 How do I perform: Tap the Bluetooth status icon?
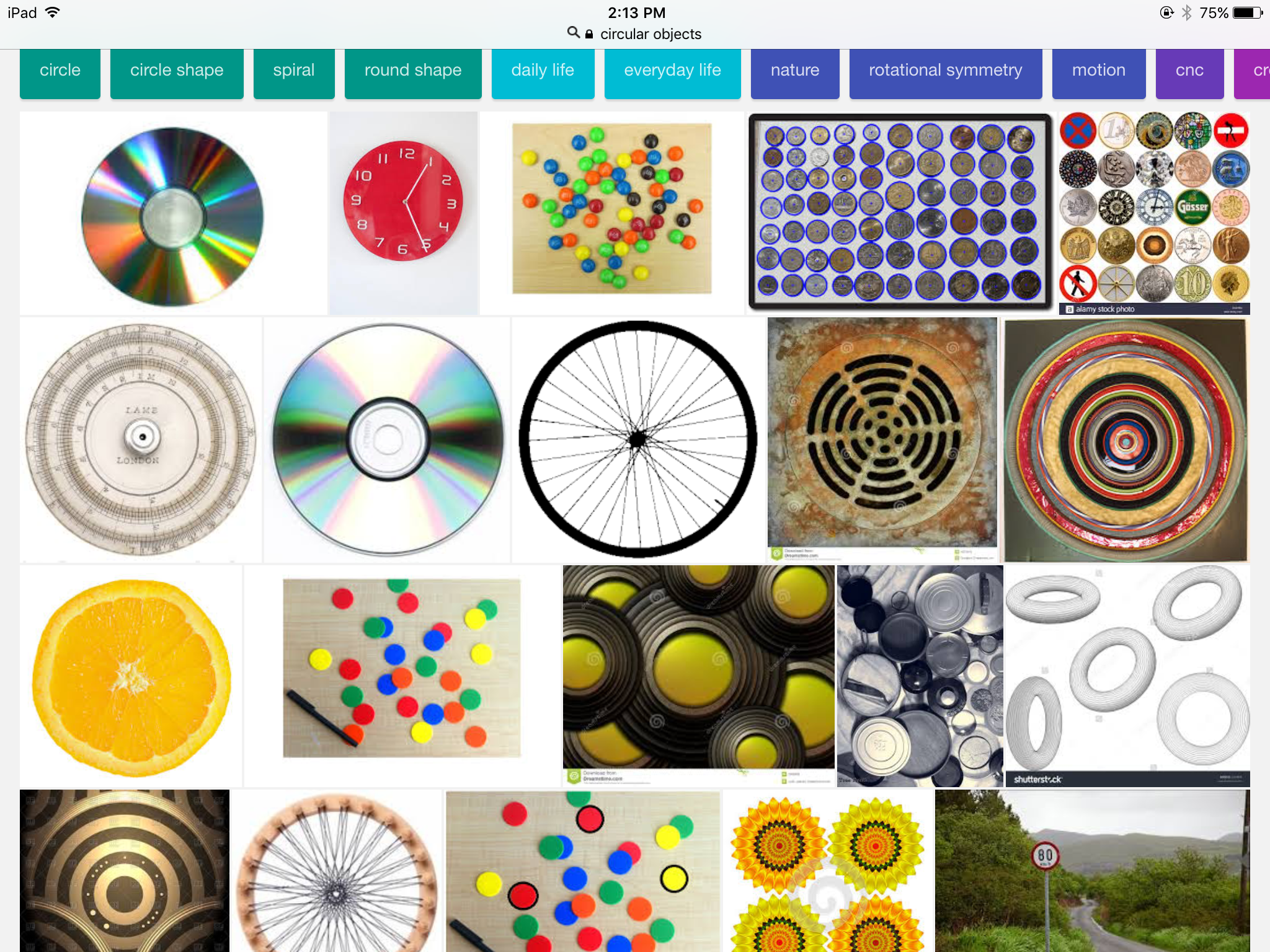1186,12
